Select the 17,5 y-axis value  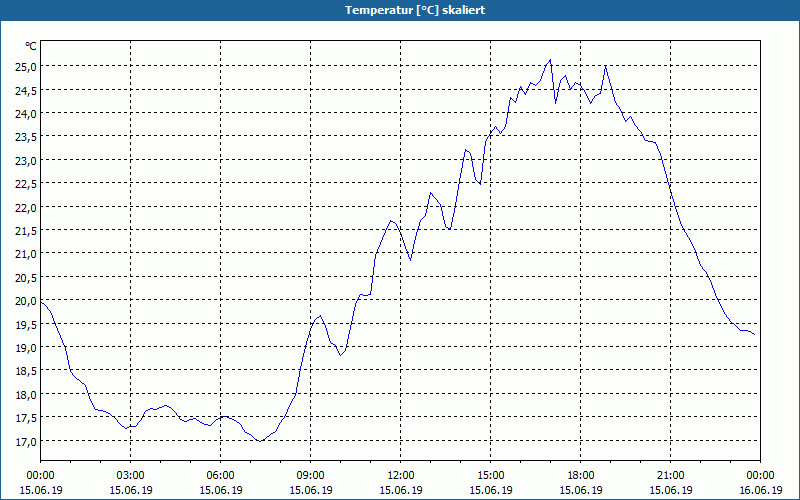(26, 418)
